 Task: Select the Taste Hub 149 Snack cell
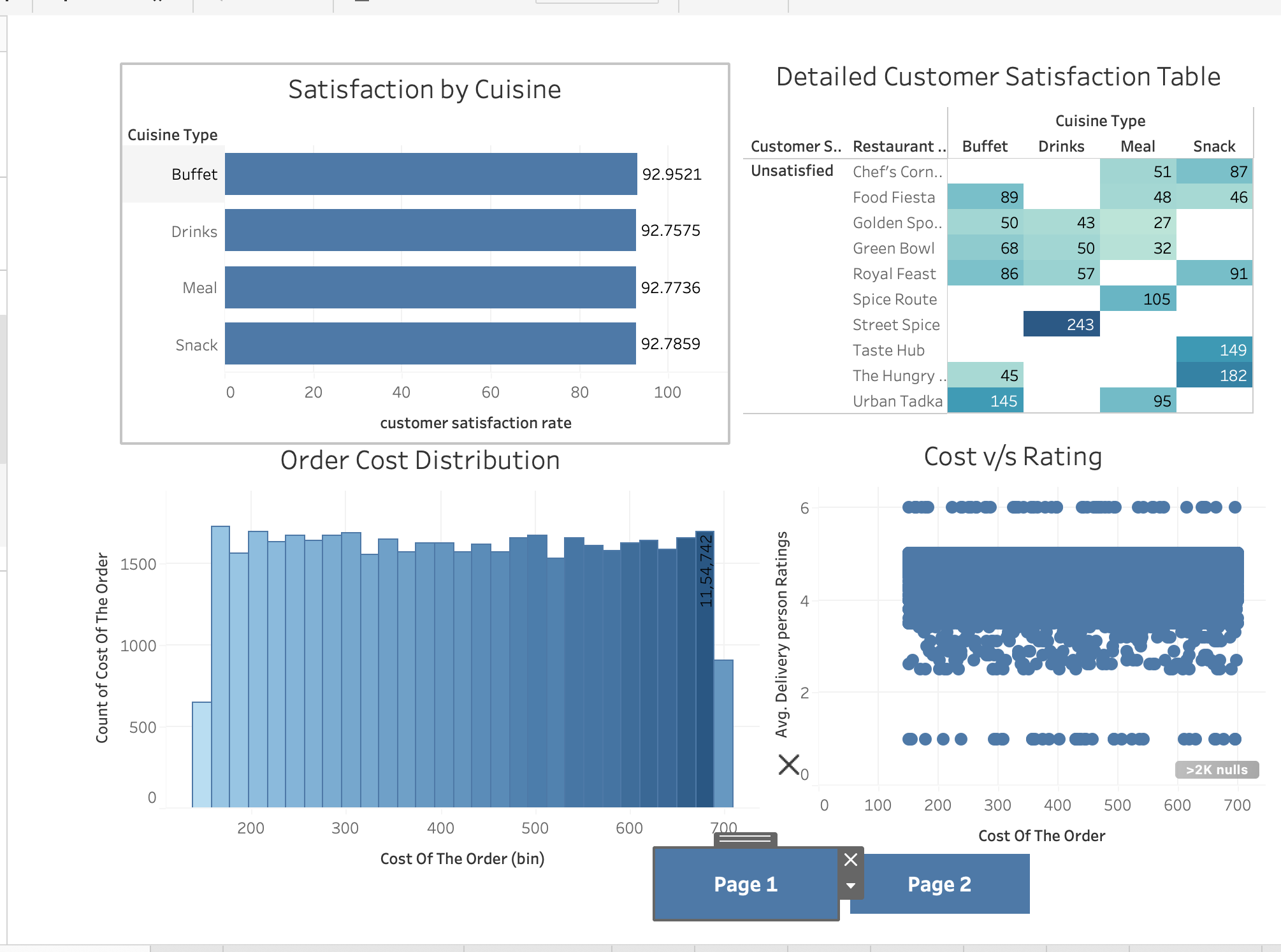tap(1214, 350)
